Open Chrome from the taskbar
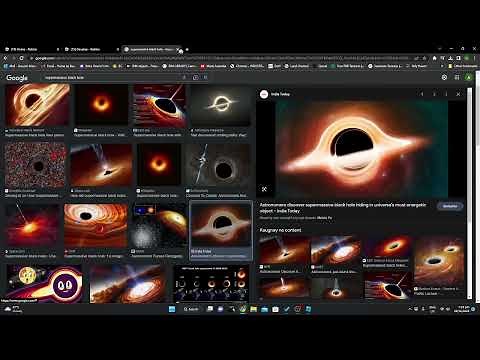Image resolution: width=480 pixels, height=360 pixels. tap(243, 309)
